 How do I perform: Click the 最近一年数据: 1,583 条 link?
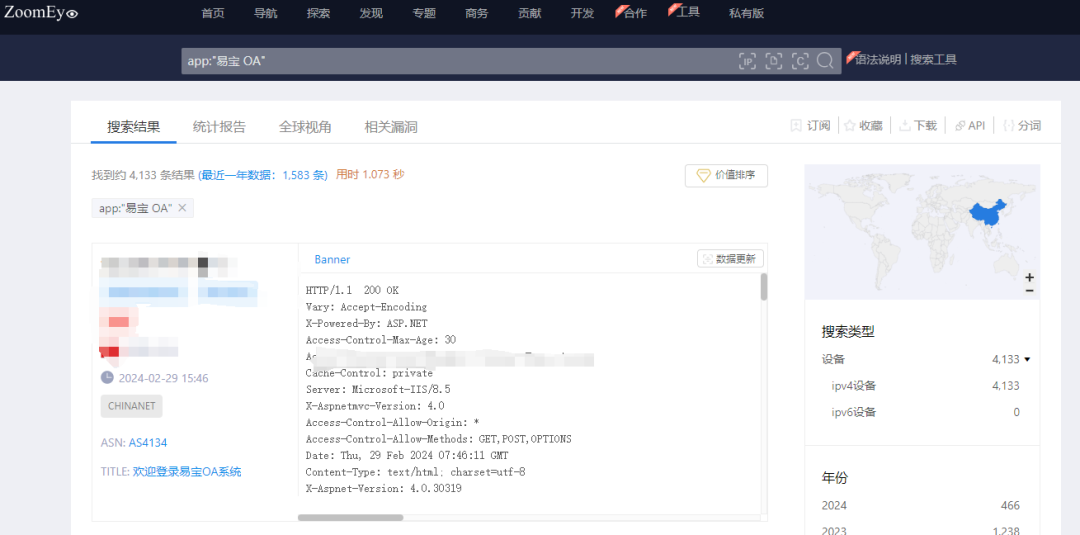(263, 175)
